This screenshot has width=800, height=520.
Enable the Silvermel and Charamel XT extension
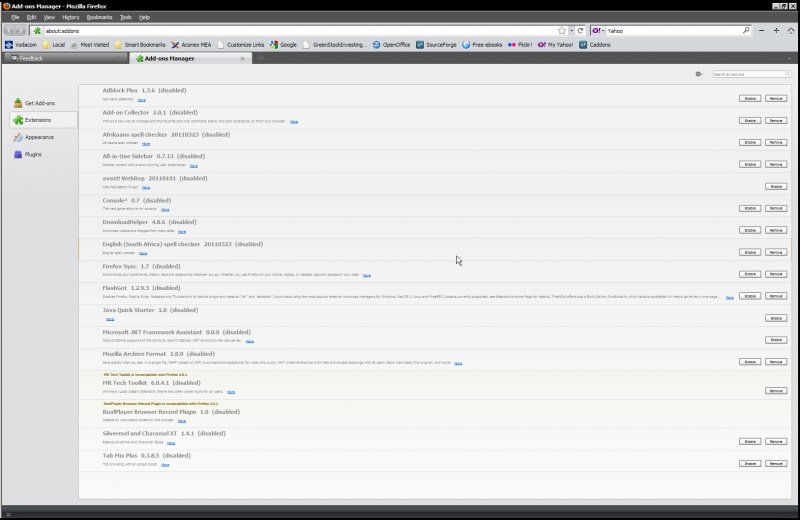pos(750,441)
